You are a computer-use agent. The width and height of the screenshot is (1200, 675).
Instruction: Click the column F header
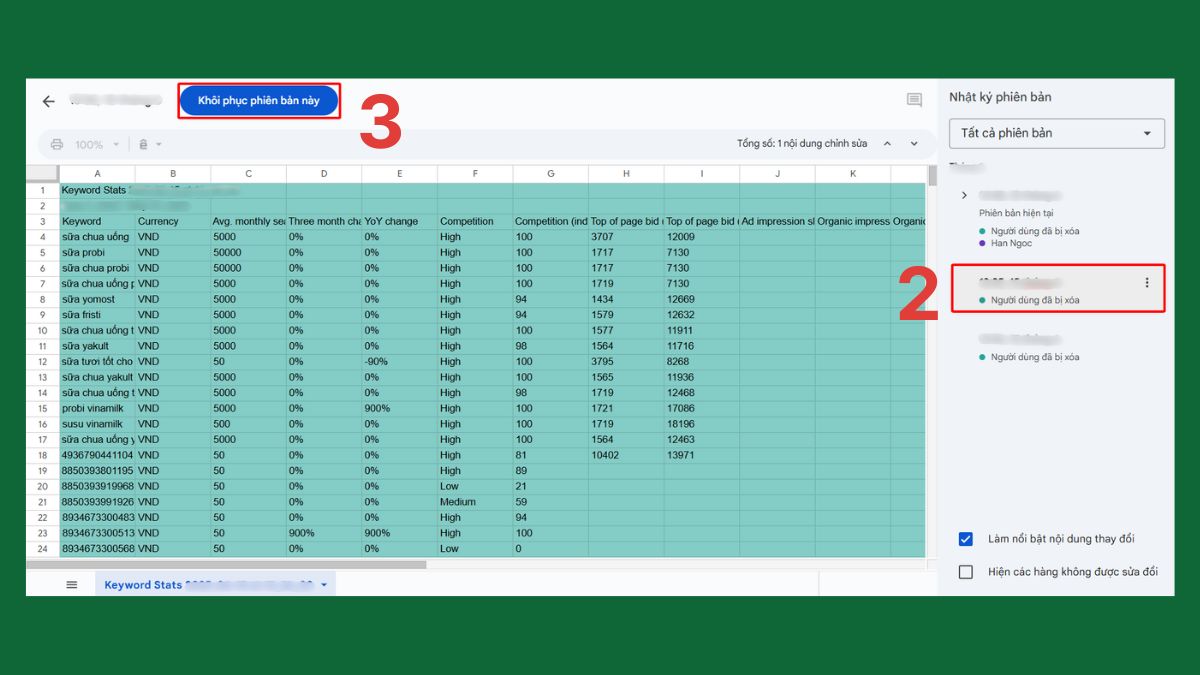pos(474,173)
